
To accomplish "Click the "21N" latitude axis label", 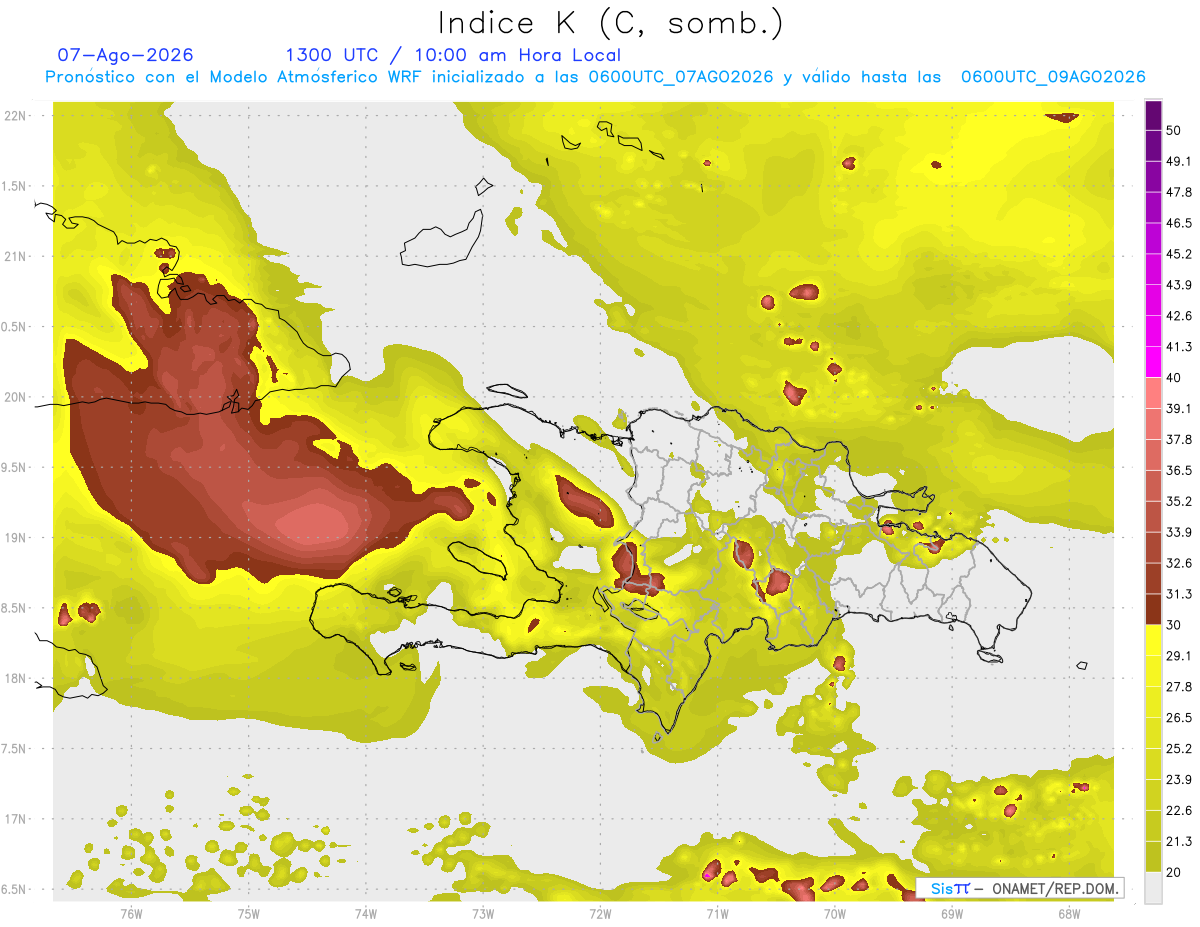I will [x=15, y=257].
